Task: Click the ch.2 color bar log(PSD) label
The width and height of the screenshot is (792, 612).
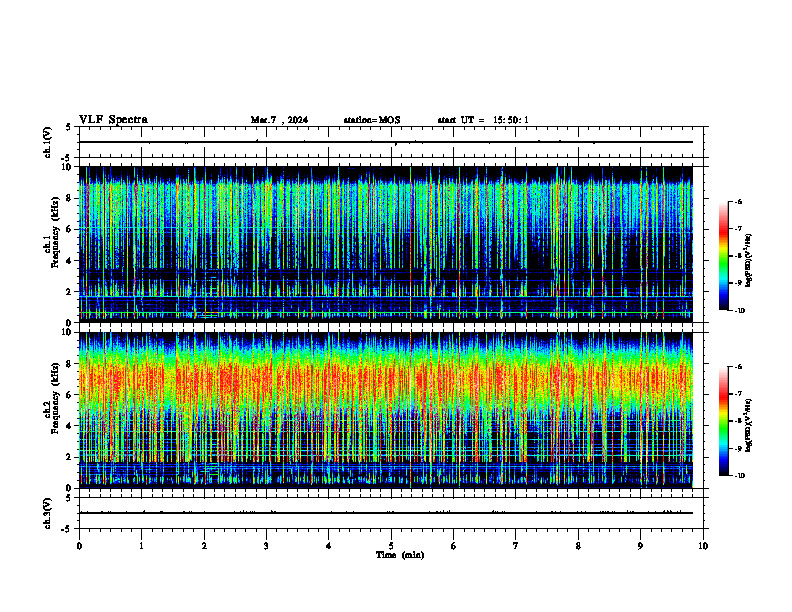Action: point(749,426)
